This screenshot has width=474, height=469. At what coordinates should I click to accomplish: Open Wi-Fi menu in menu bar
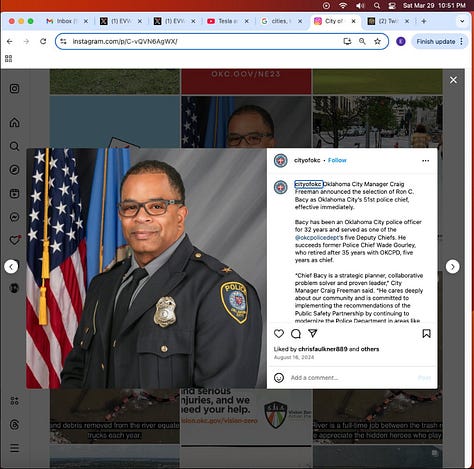pos(343,6)
